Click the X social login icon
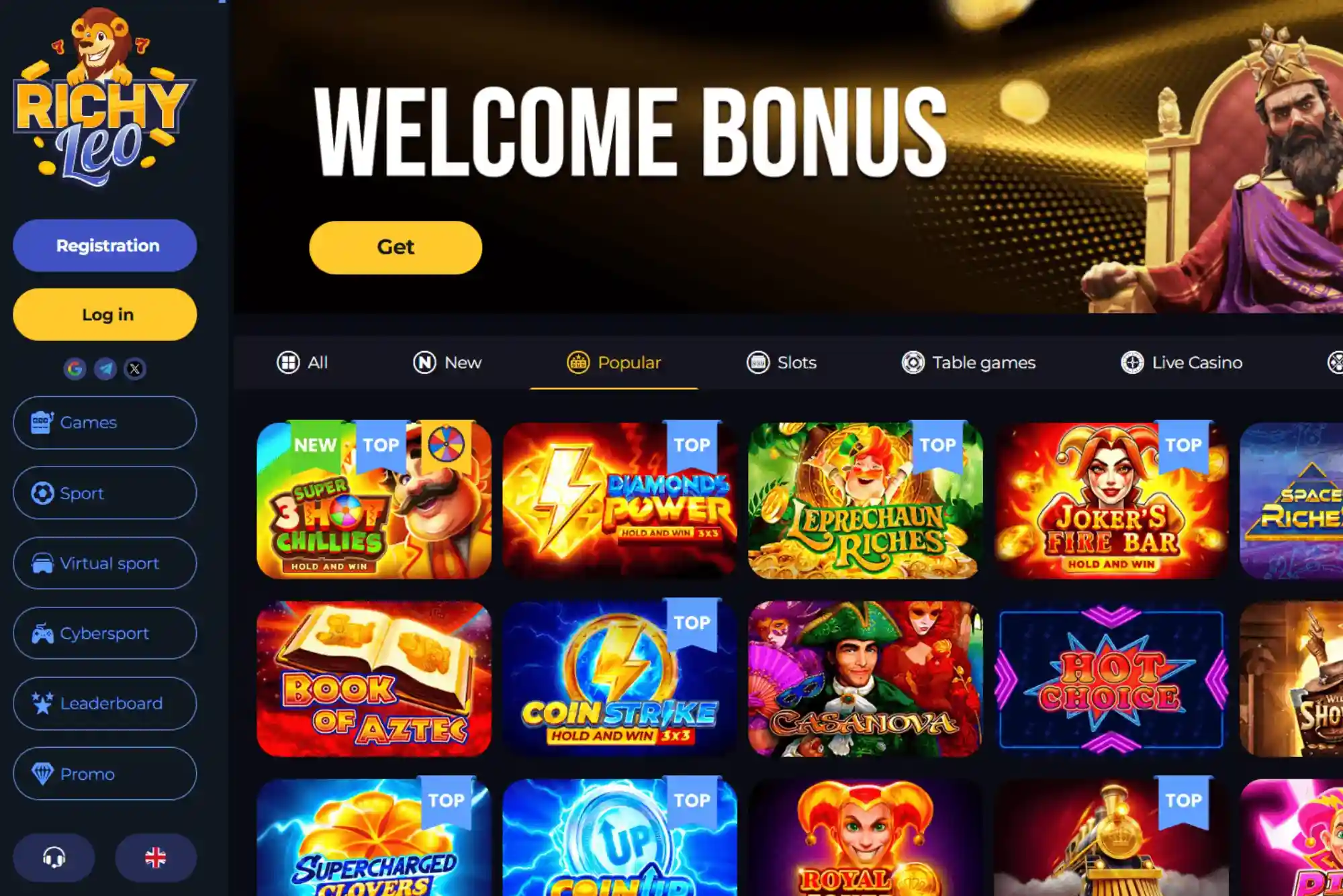This screenshot has height=896, width=1343. tap(135, 368)
